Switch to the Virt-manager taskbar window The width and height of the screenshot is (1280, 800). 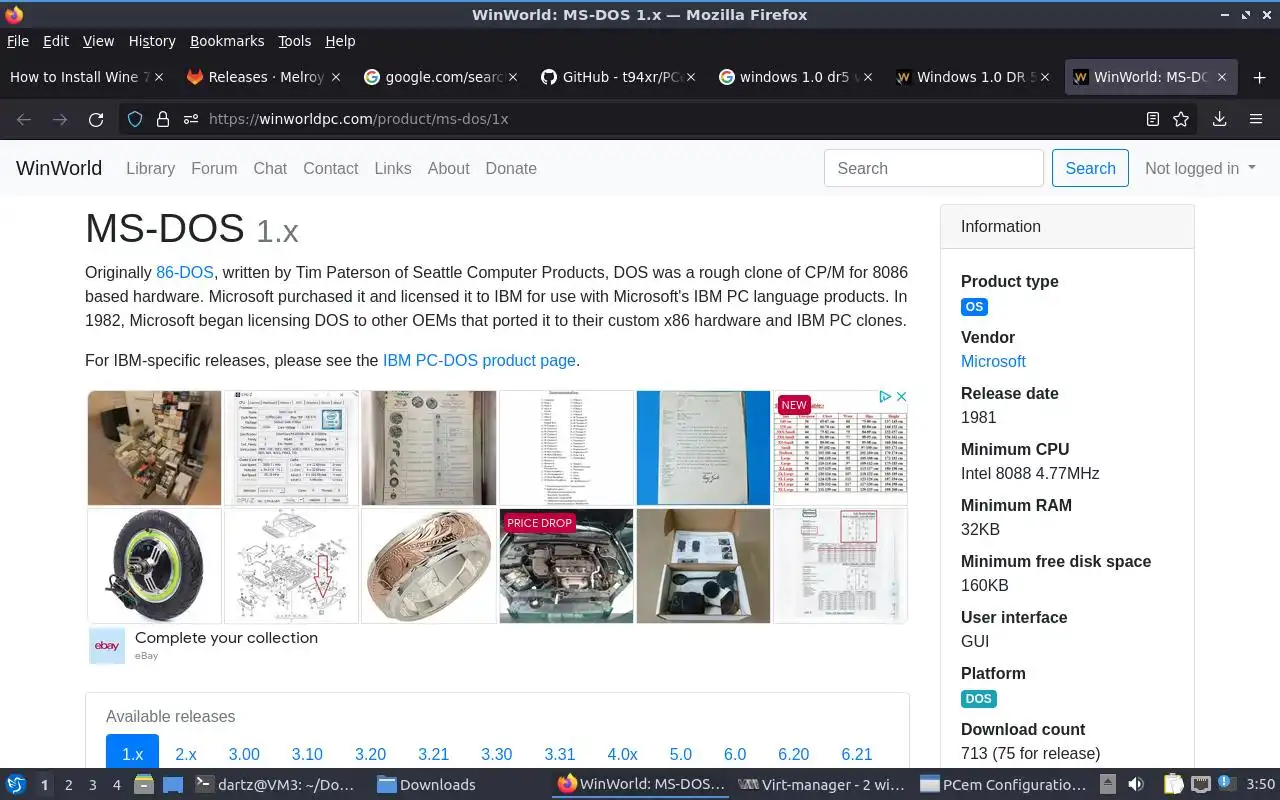pyautogui.click(x=821, y=785)
